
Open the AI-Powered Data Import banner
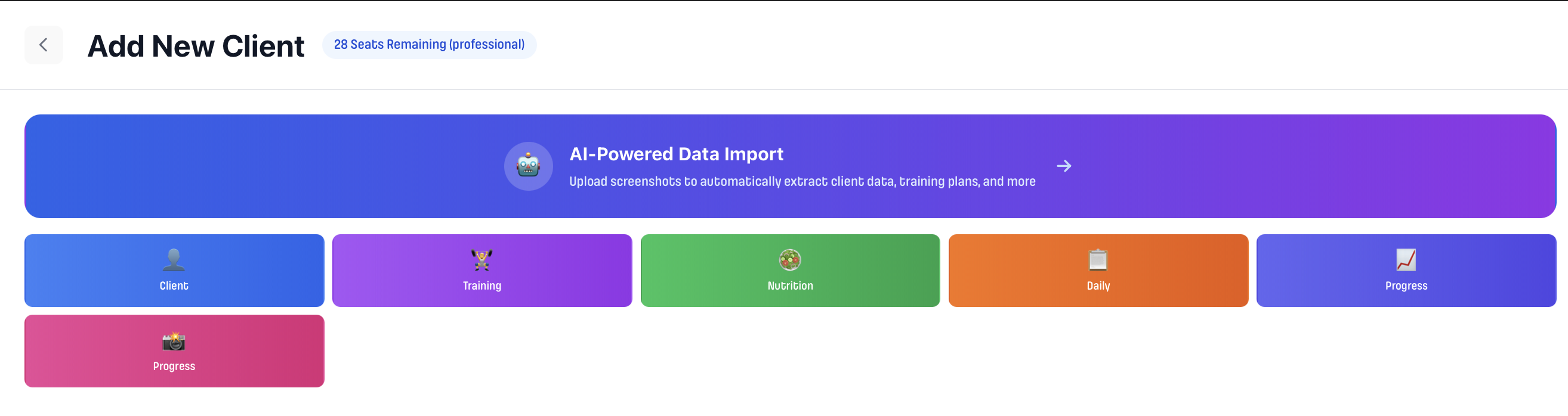pos(784,166)
